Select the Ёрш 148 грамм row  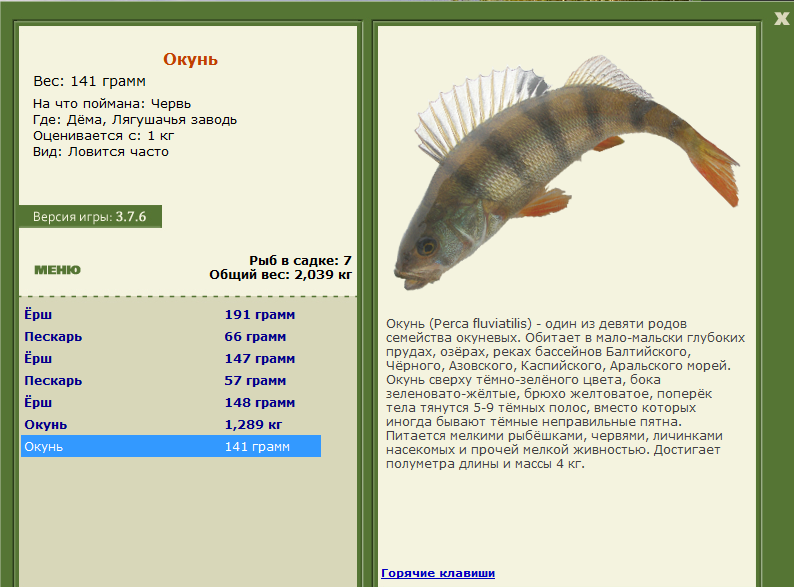pos(171,403)
